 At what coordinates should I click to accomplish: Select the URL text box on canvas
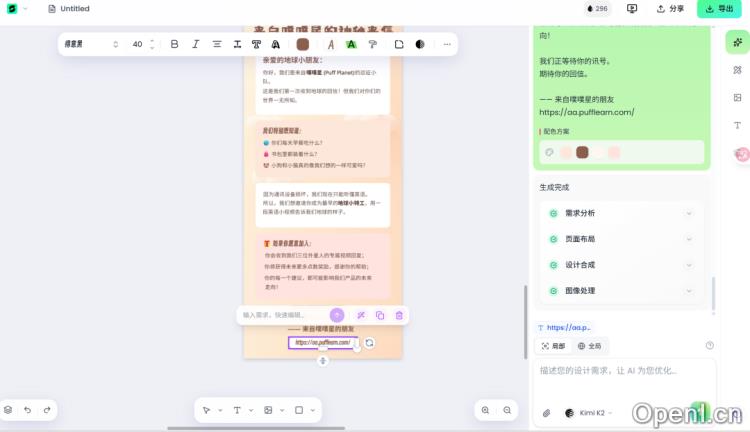(323, 343)
